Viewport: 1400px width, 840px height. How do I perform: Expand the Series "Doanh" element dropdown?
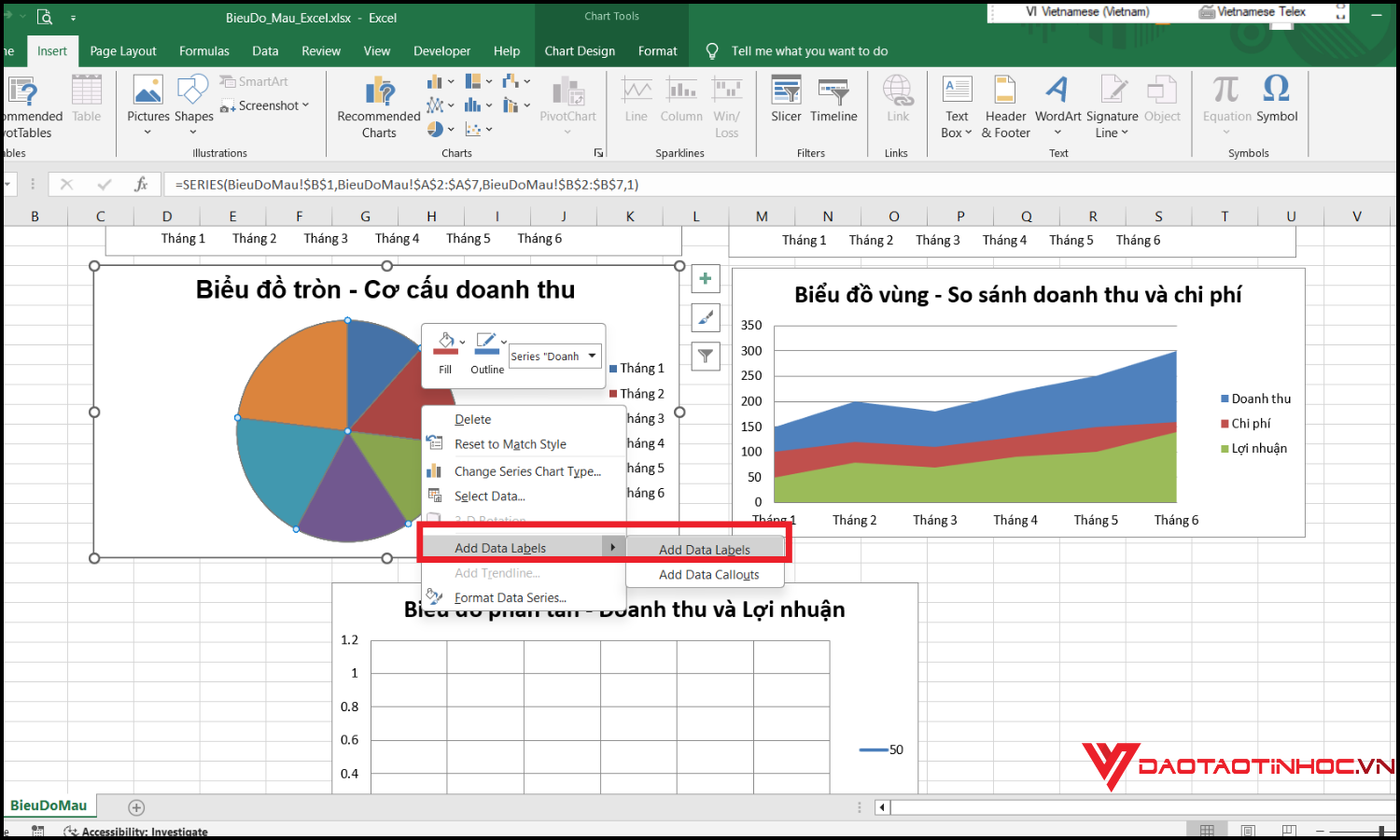tap(592, 356)
